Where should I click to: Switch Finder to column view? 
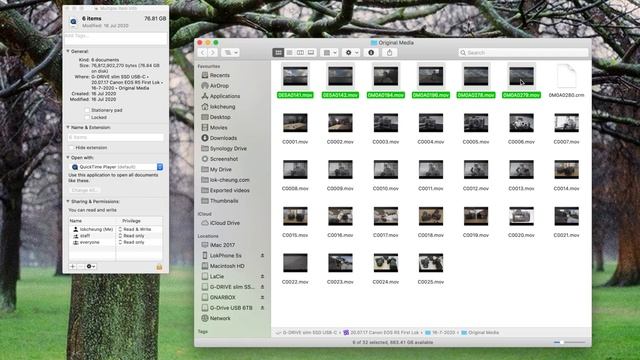pos(300,53)
